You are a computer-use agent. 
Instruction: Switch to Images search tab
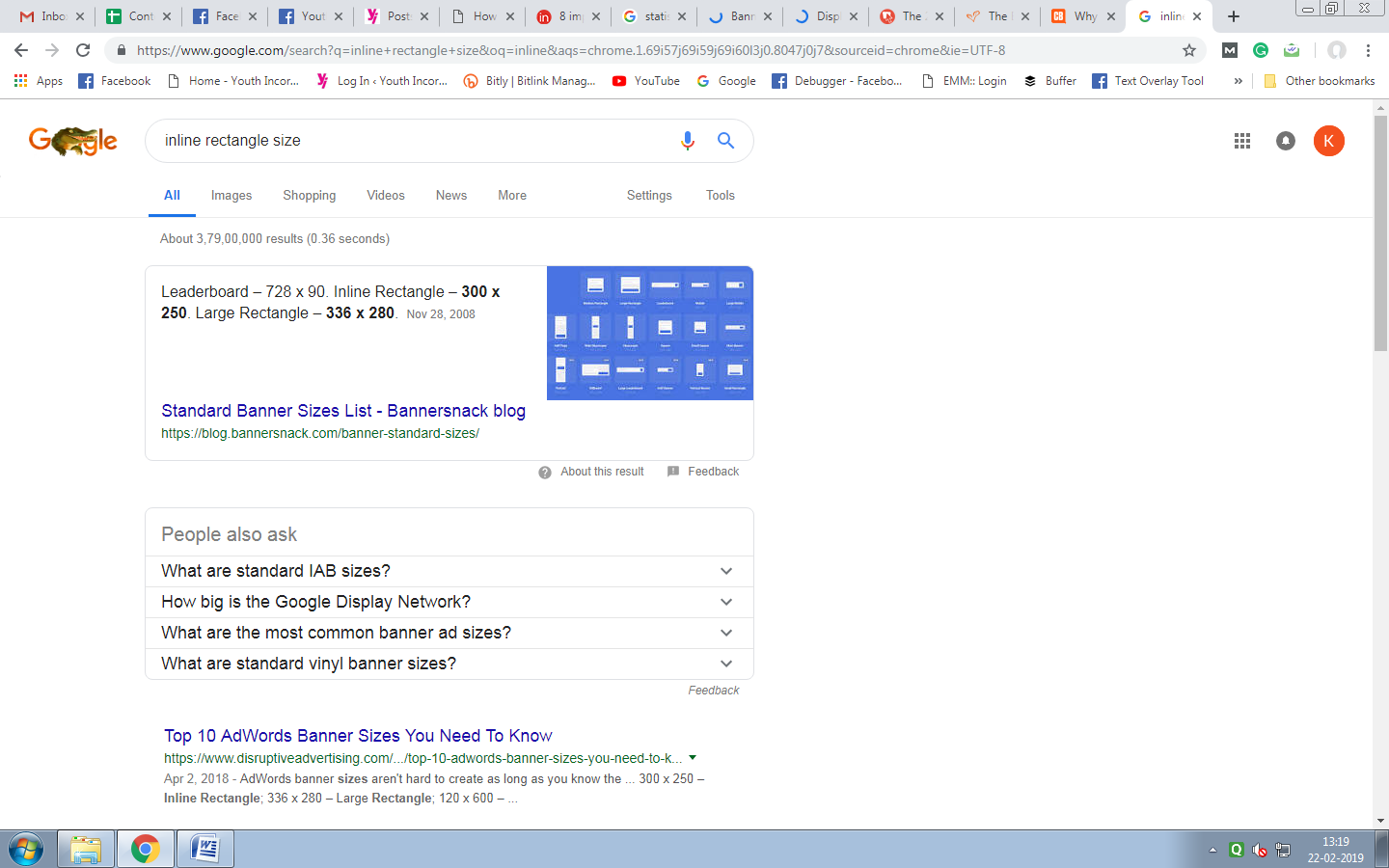tap(231, 196)
